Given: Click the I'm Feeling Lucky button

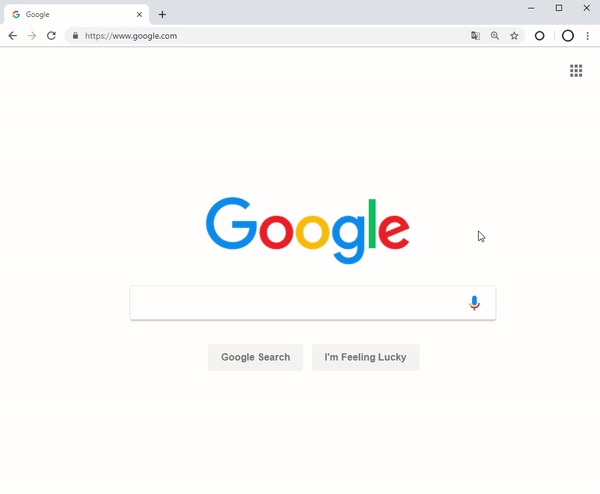Looking at the screenshot, I should click(365, 357).
